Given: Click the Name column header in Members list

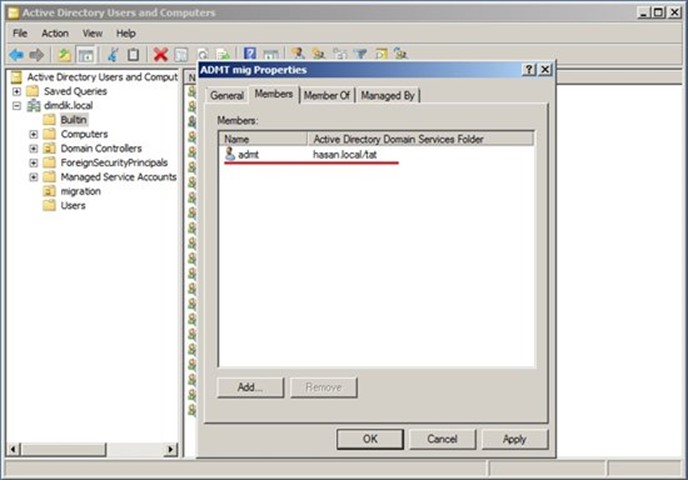Looking at the screenshot, I should pyautogui.click(x=263, y=139).
